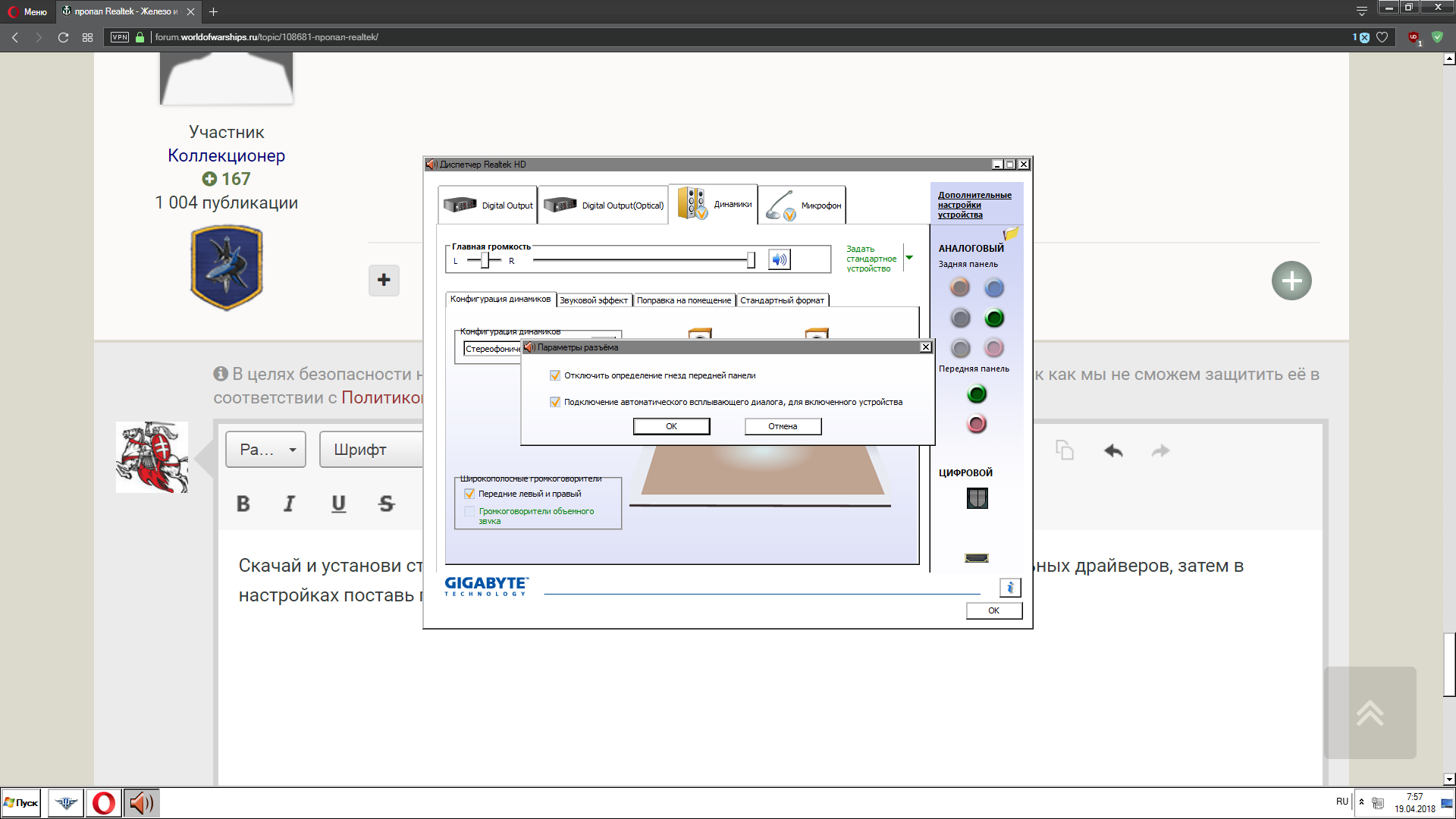
Task: Click the Realtek speaker icon in taskbar
Action: tap(141, 803)
